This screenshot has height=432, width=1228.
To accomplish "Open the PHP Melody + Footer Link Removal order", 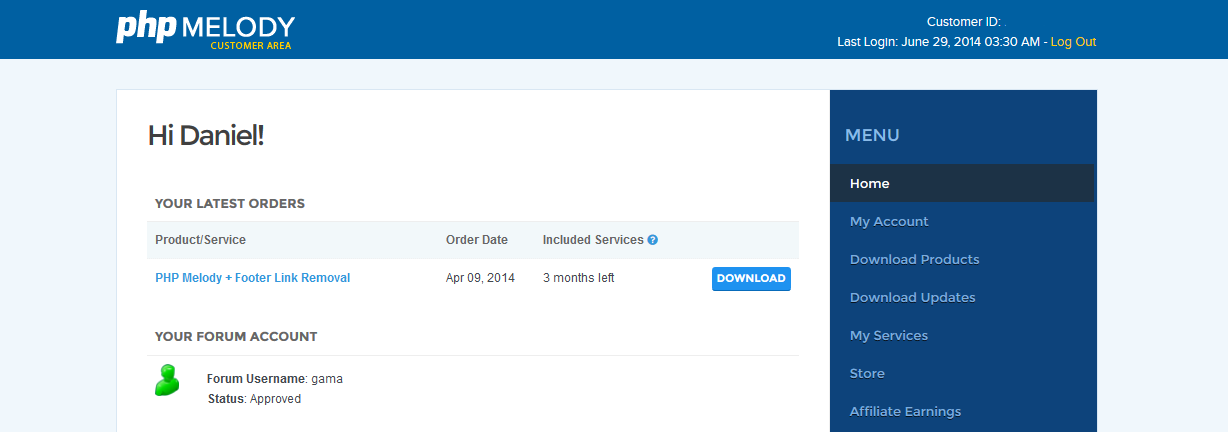I will click(252, 278).
